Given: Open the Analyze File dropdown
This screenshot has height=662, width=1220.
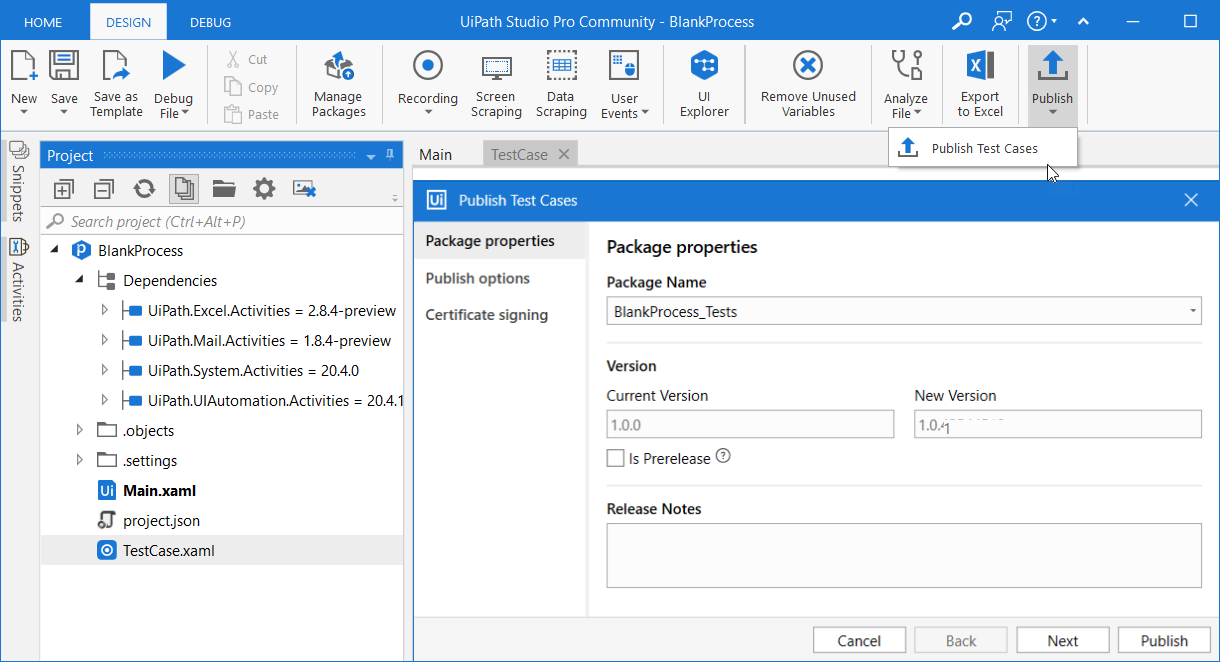Looking at the screenshot, I should 906,85.
